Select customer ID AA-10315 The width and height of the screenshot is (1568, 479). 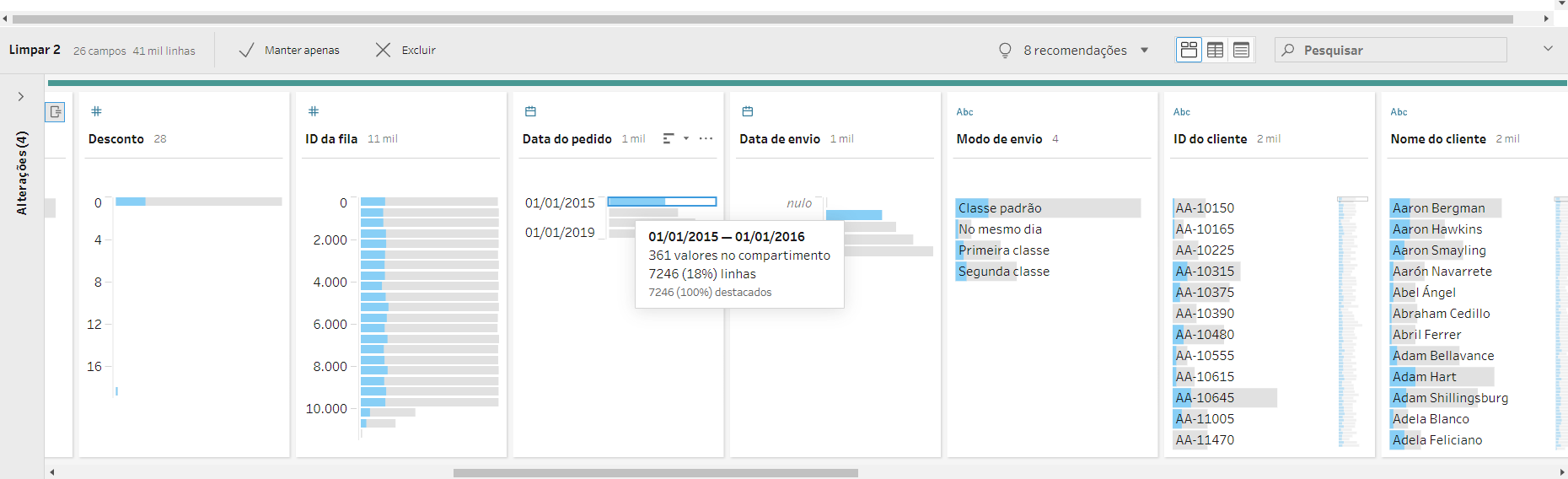pos(1206,272)
